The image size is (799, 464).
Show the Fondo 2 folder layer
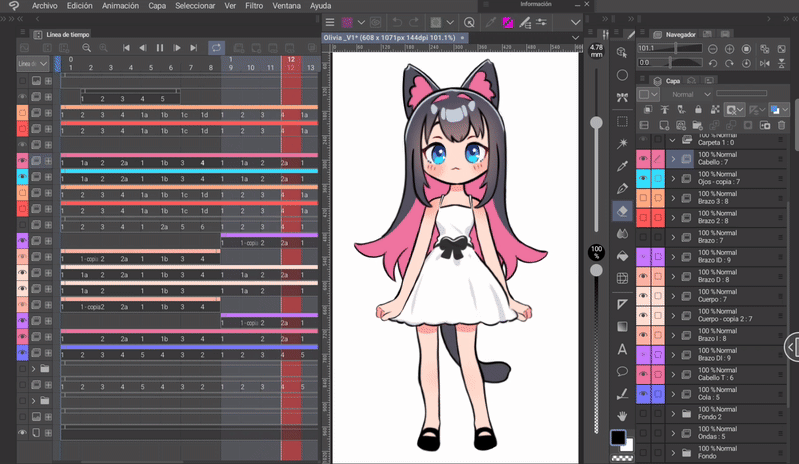pyautogui.click(x=643, y=414)
